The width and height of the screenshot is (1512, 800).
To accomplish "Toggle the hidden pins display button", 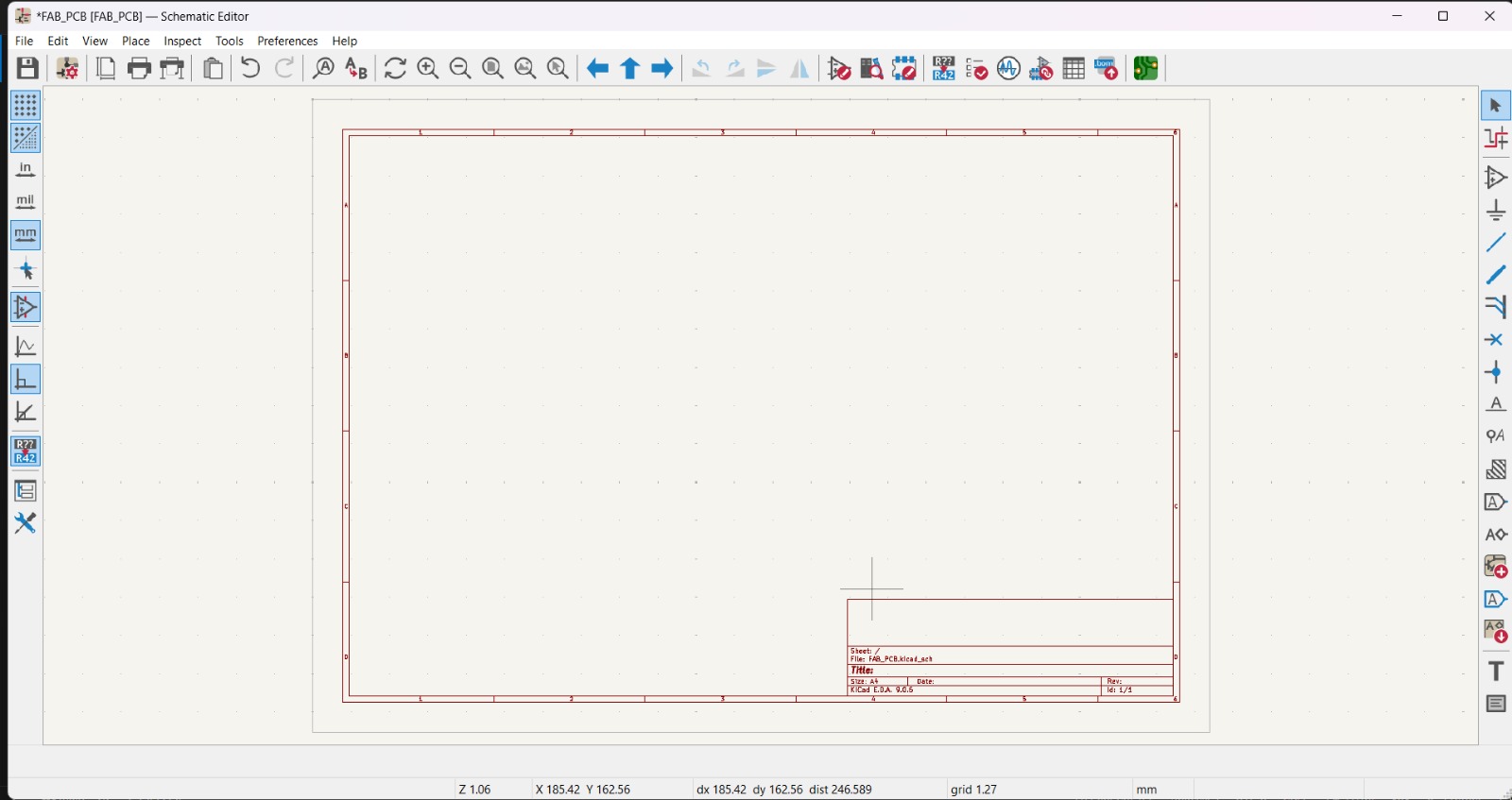I will 26,307.
